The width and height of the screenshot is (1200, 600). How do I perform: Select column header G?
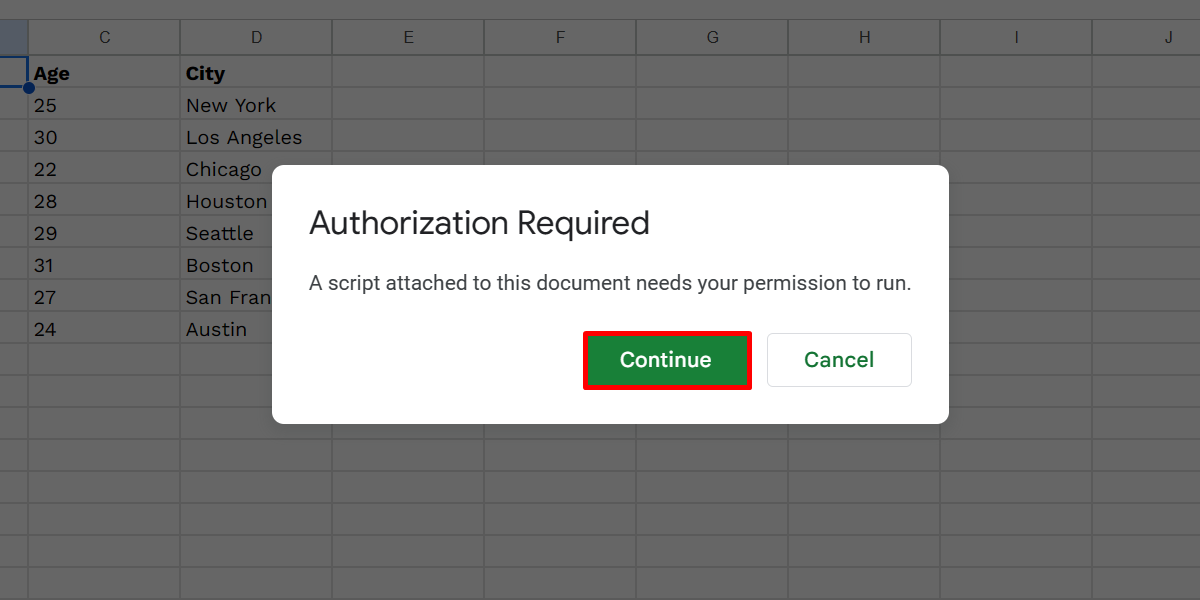[712, 36]
